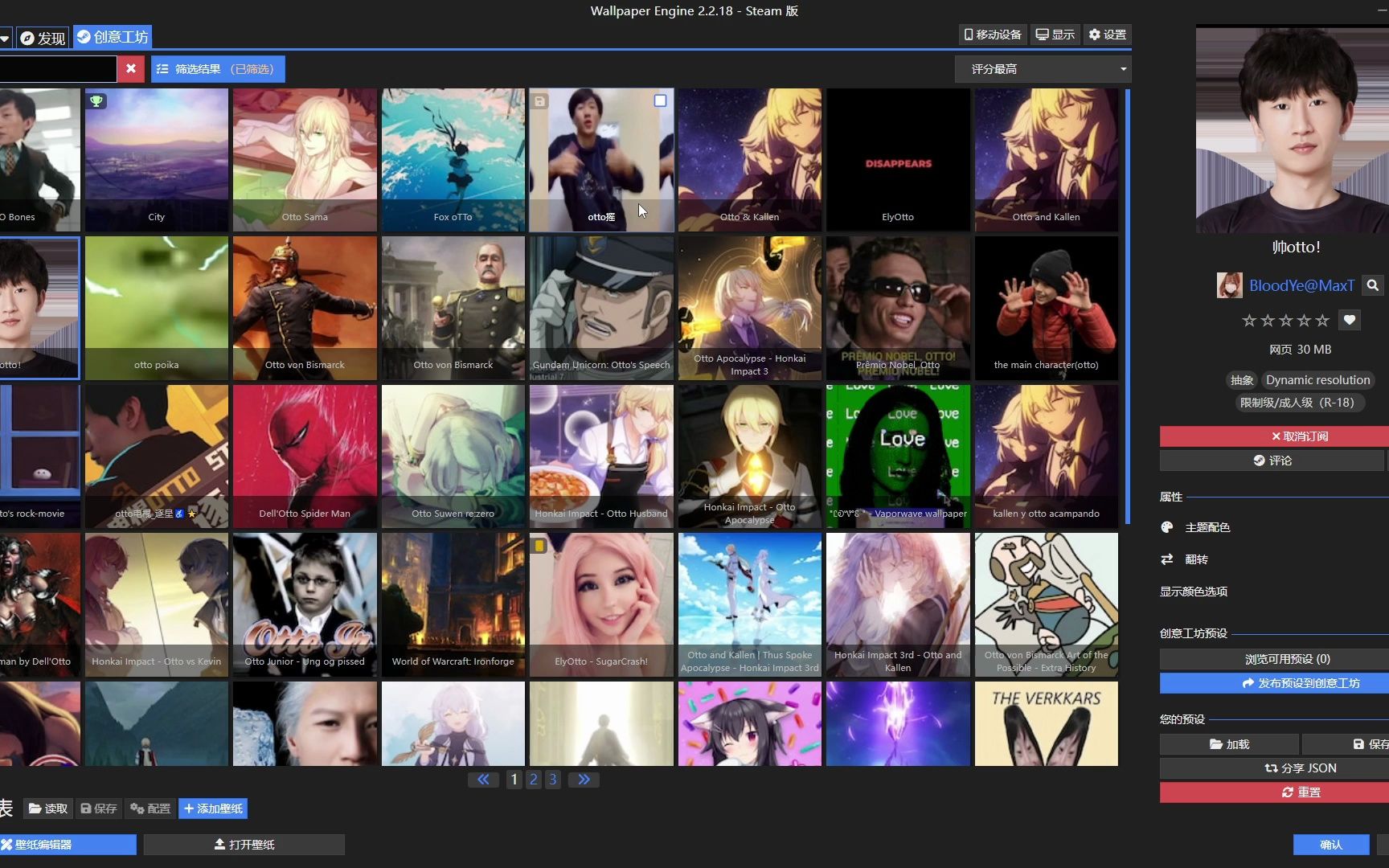Clear the search with the red X button

[x=131, y=69]
